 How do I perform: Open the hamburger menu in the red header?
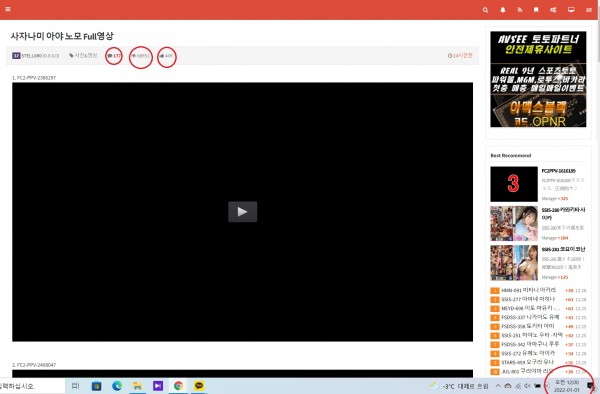pos(8,9)
